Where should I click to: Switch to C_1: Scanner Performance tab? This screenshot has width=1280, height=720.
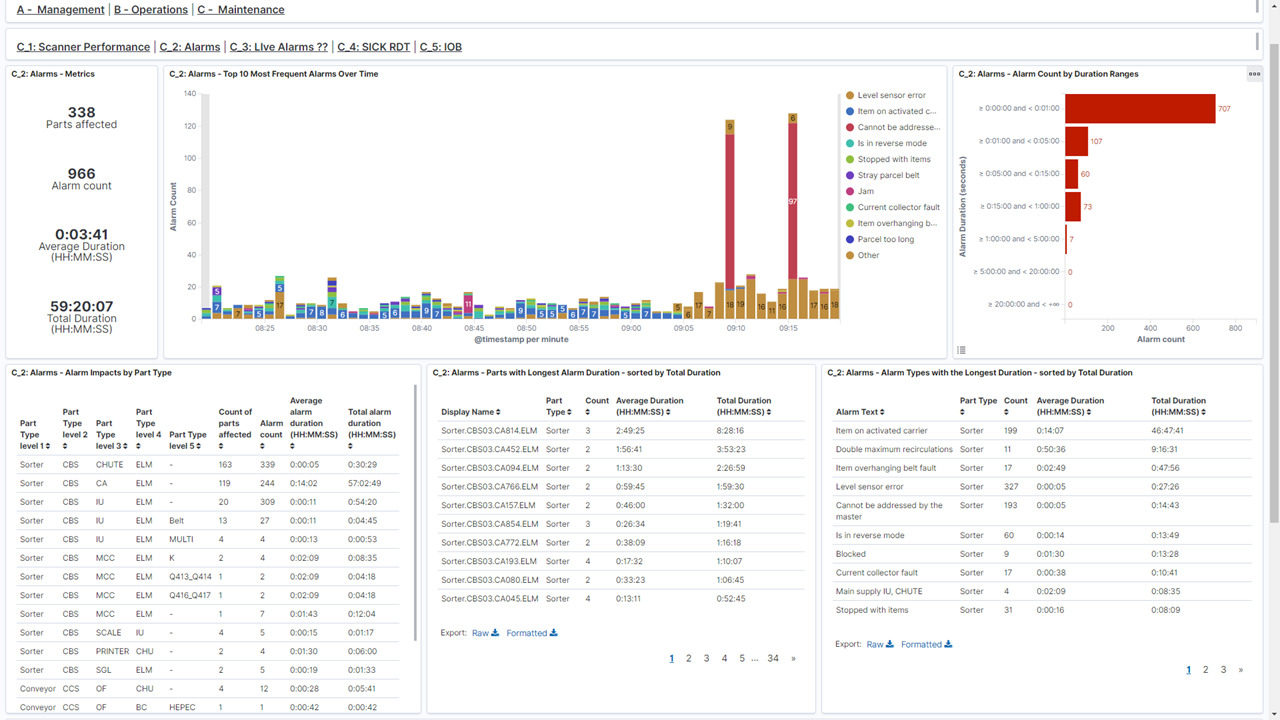[x=83, y=47]
